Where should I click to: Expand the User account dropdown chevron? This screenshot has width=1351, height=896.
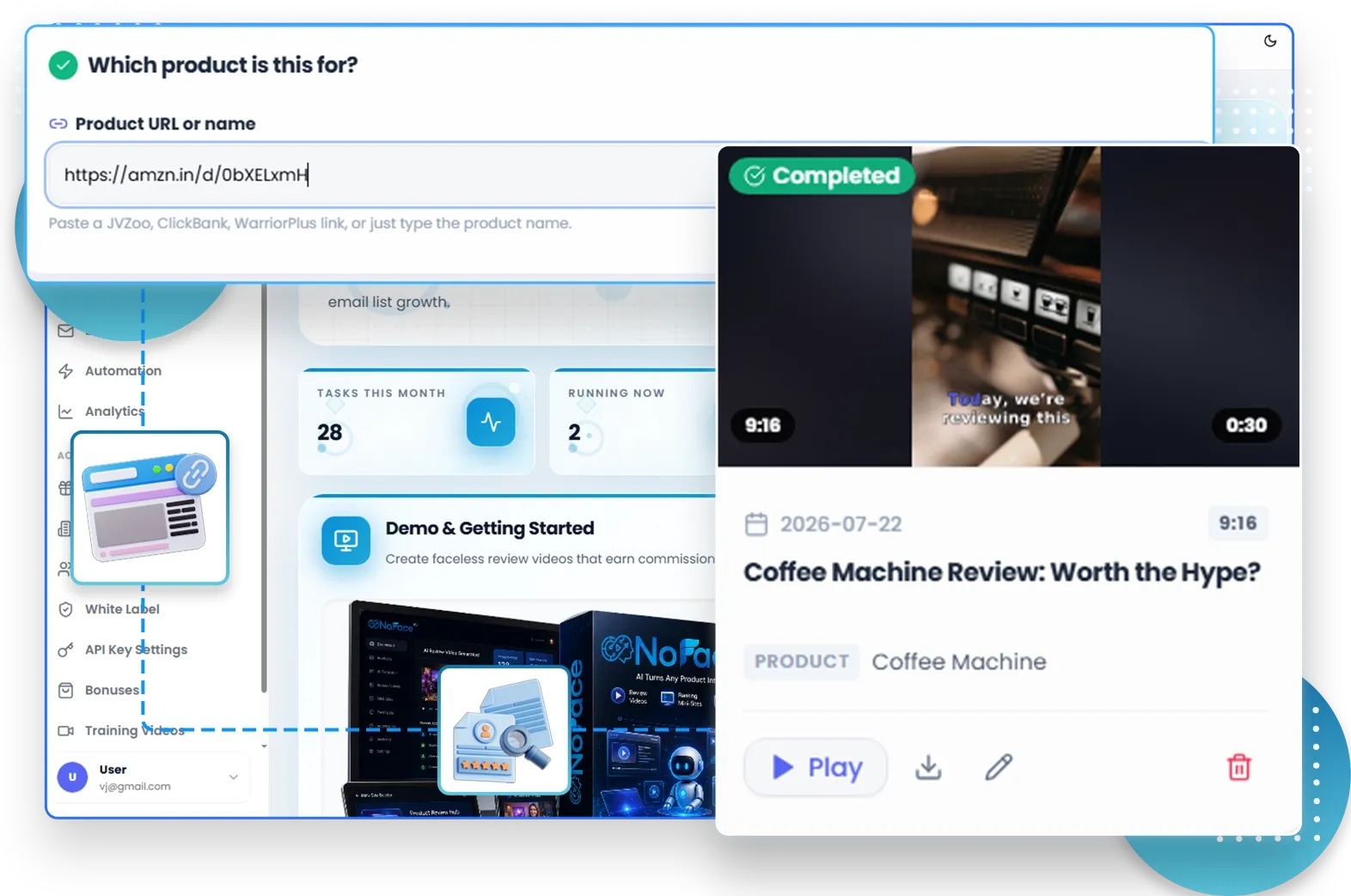233,777
